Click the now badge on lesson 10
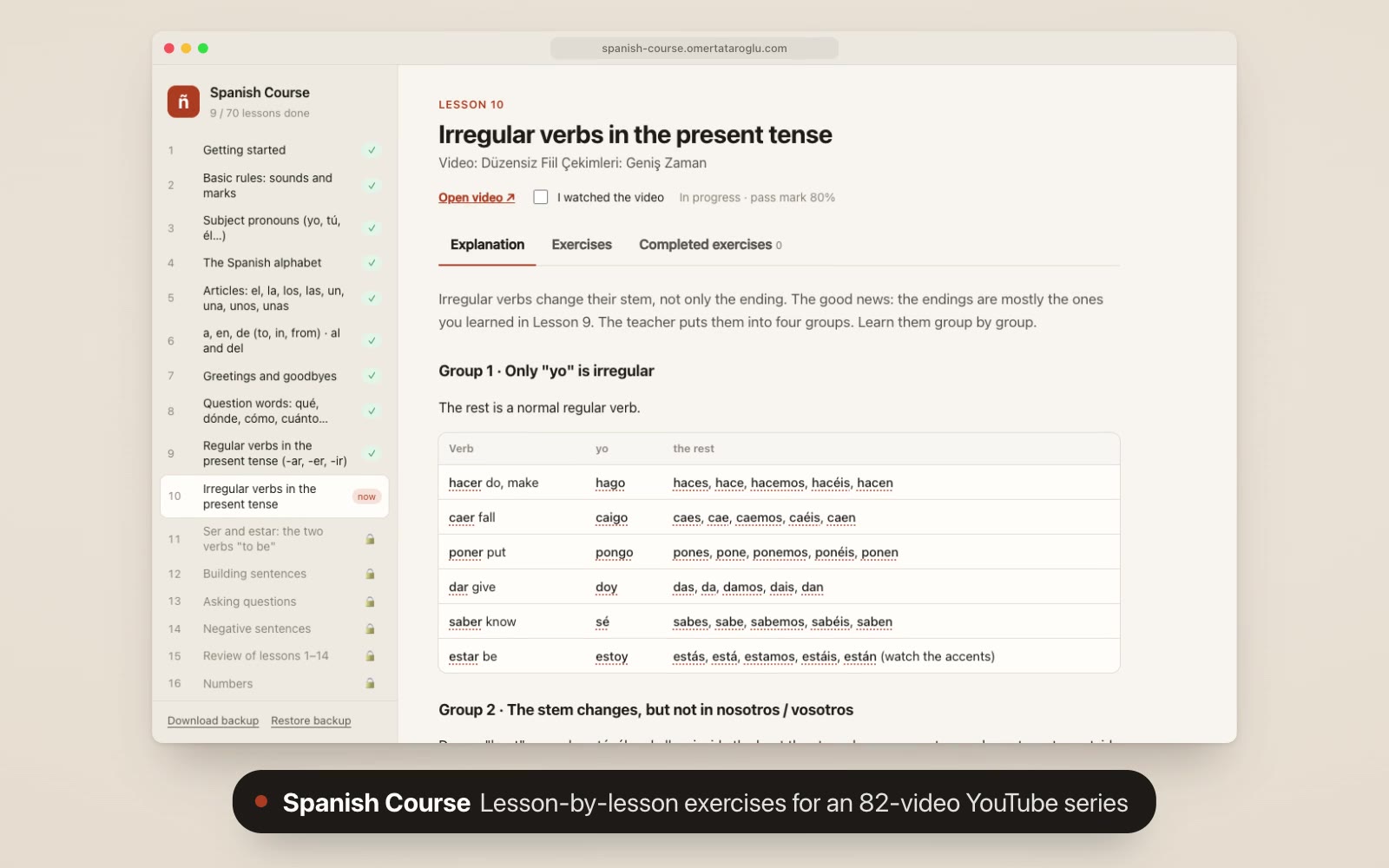 366,496
